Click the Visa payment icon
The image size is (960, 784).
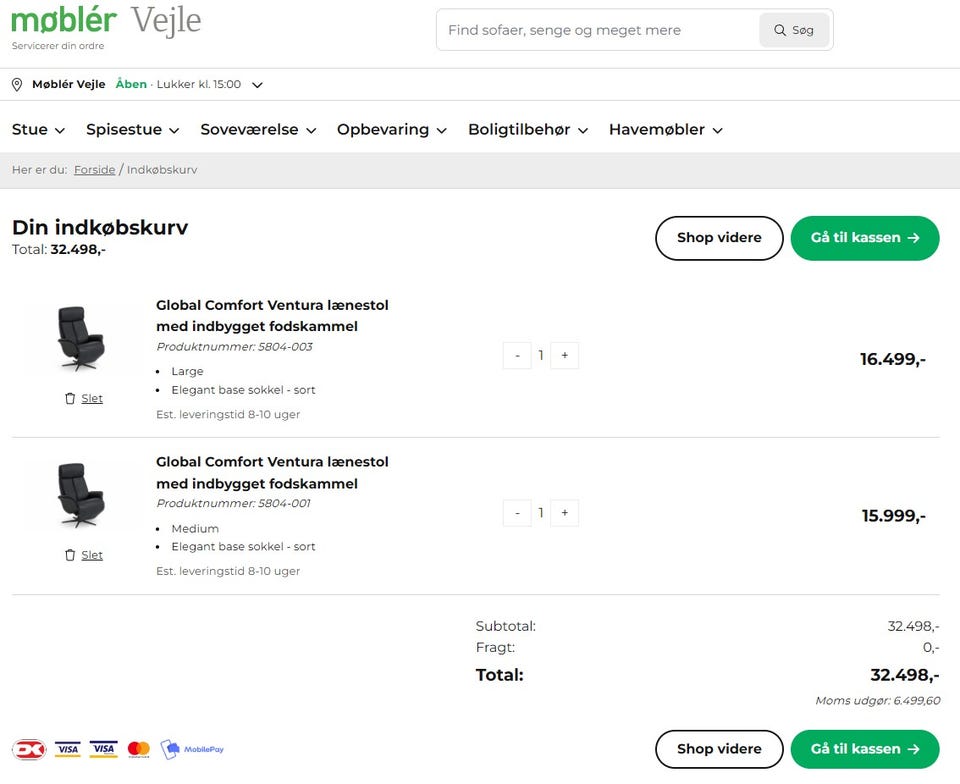(x=67, y=749)
